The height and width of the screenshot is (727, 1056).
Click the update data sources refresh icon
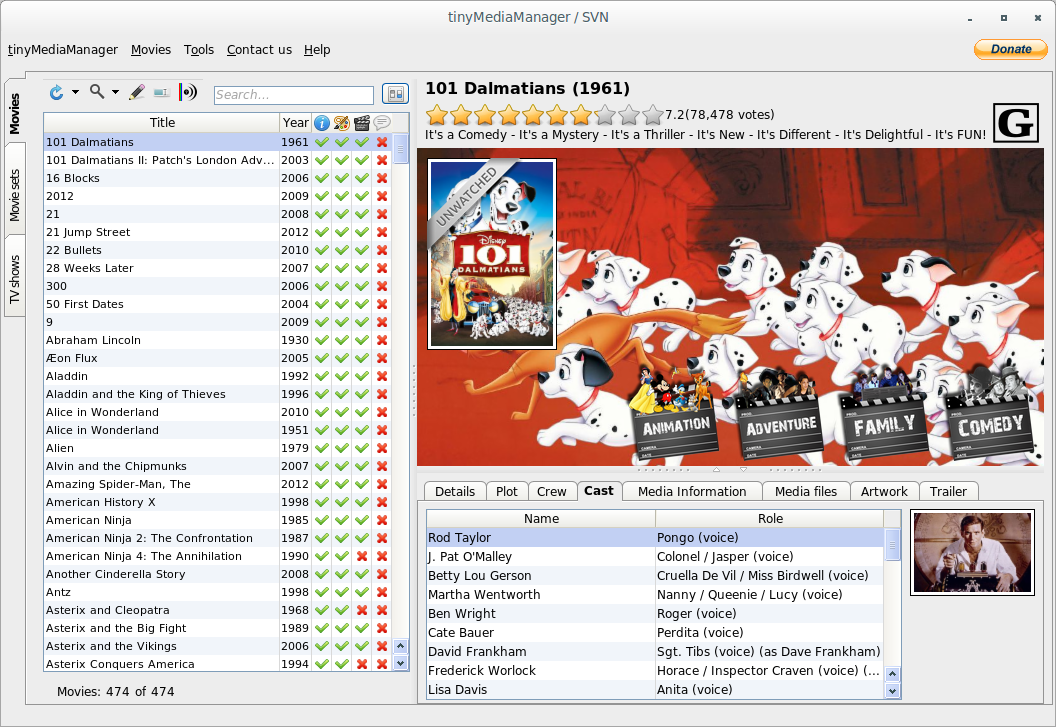click(57, 92)
